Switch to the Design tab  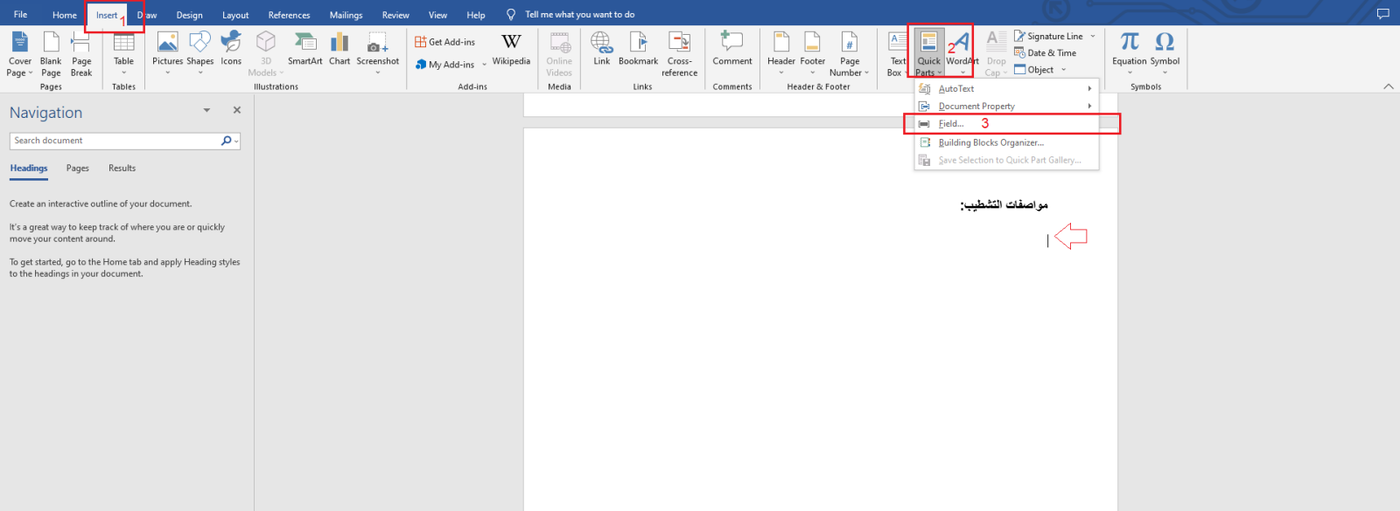189,15
